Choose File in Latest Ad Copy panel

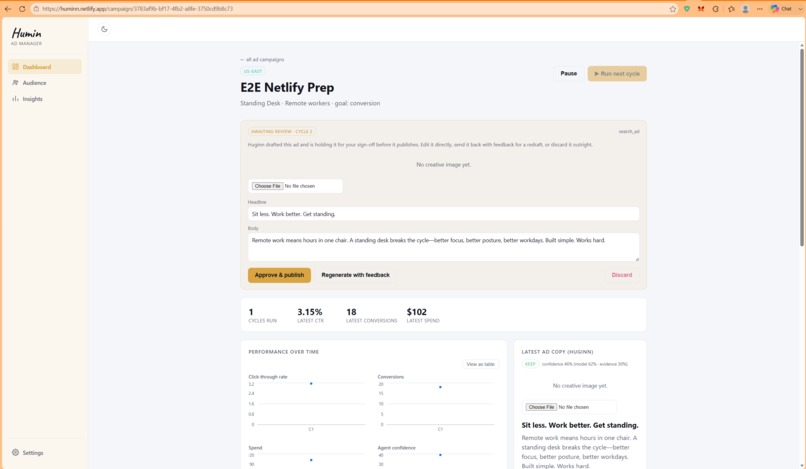541,407
